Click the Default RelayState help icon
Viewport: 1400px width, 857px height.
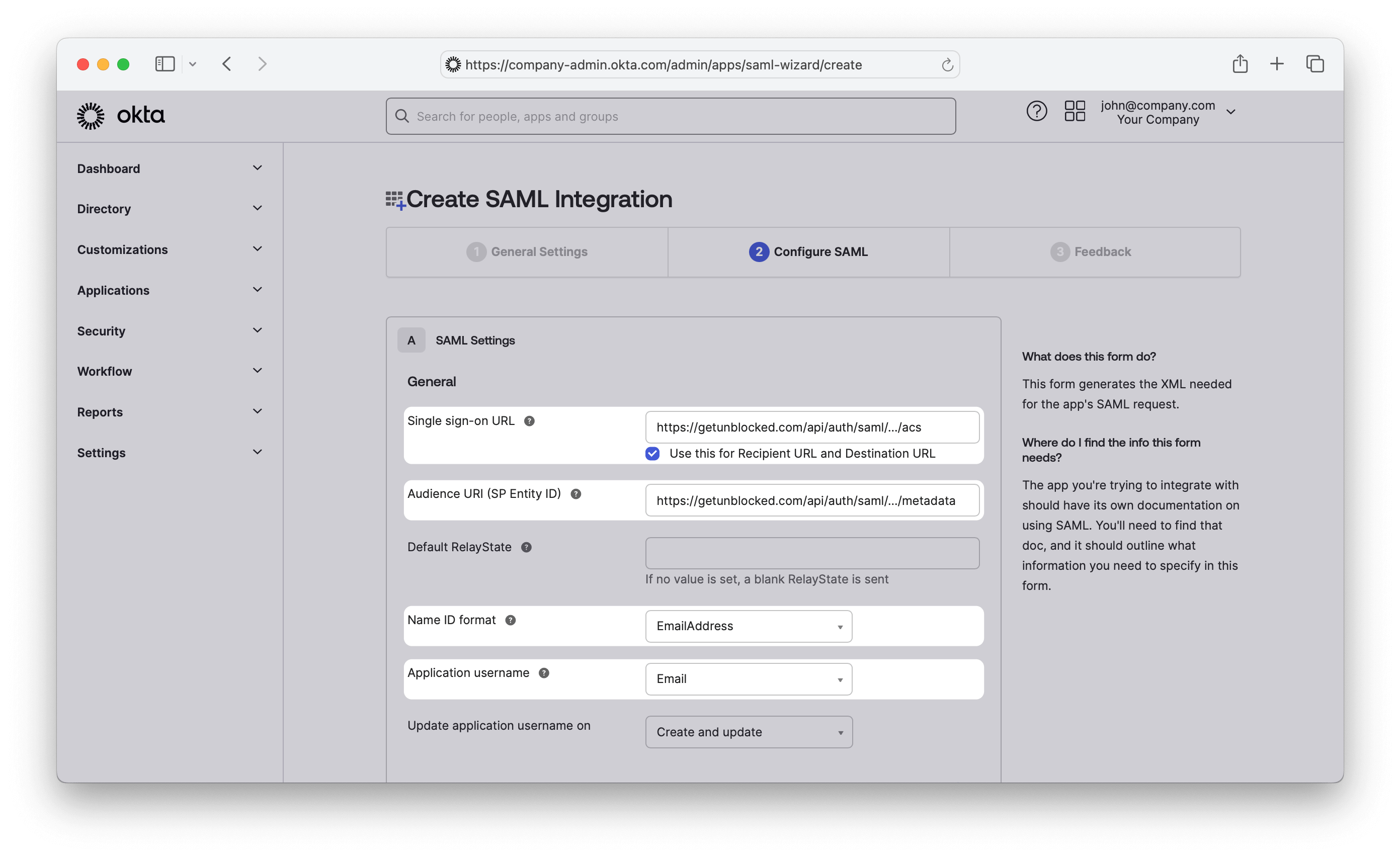coord(526,548)
